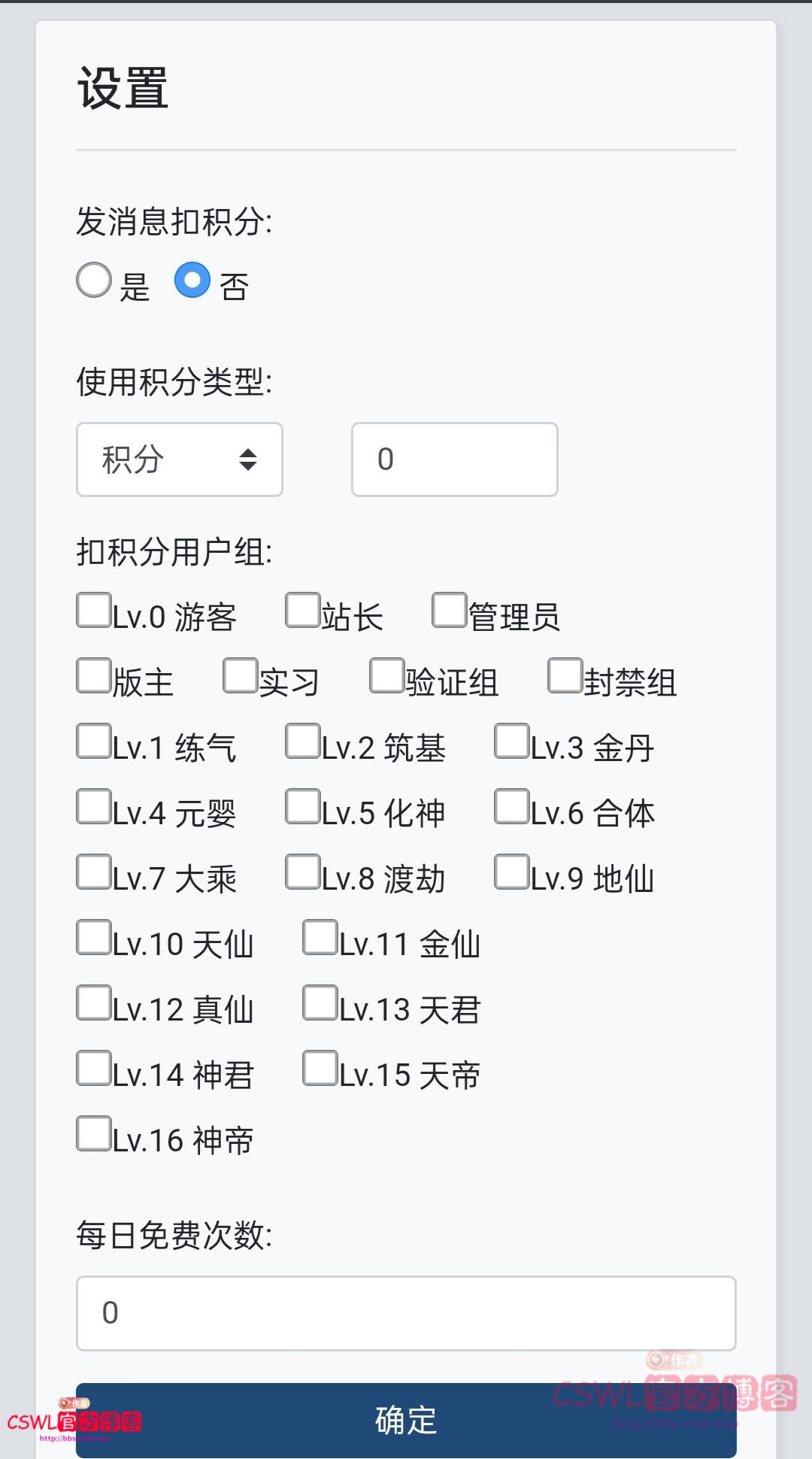The width and height of the screenshot is (812, 1459).
Task: Check the 管理员 checkbox
Action: [x=448, y=611]
